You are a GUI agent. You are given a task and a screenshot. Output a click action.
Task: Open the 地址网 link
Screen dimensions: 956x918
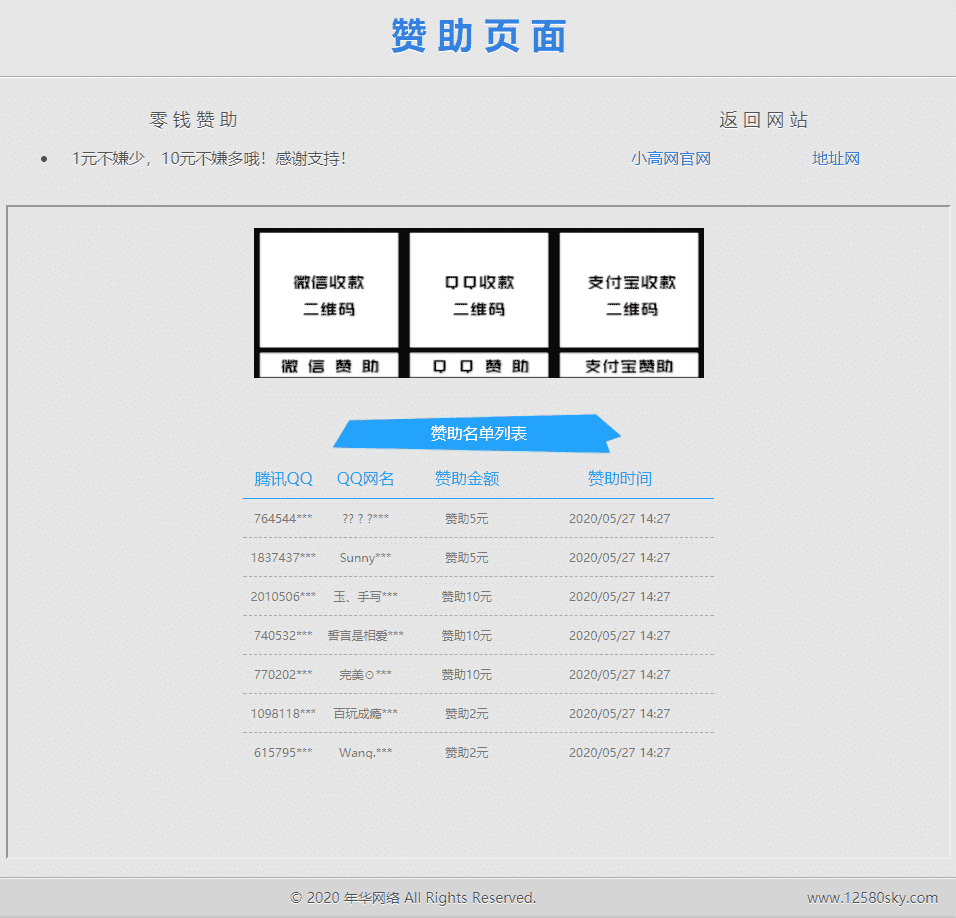(836, 158)
